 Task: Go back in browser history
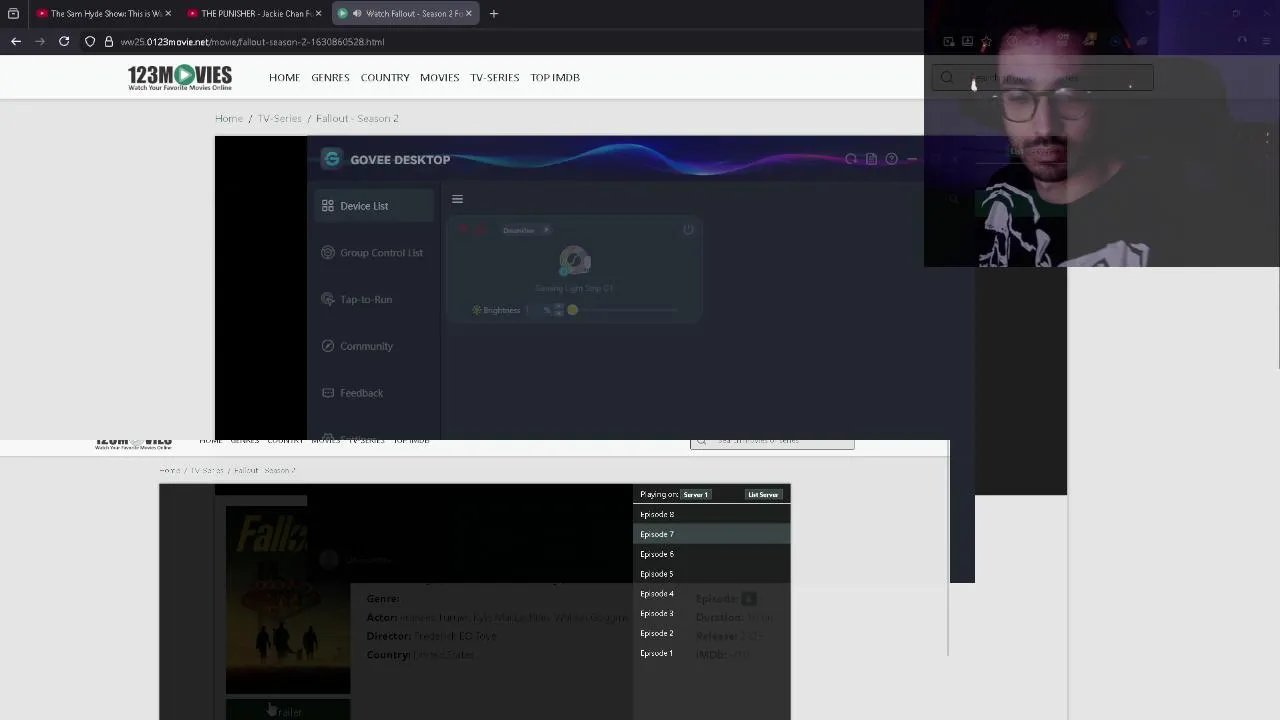point(16,42)
